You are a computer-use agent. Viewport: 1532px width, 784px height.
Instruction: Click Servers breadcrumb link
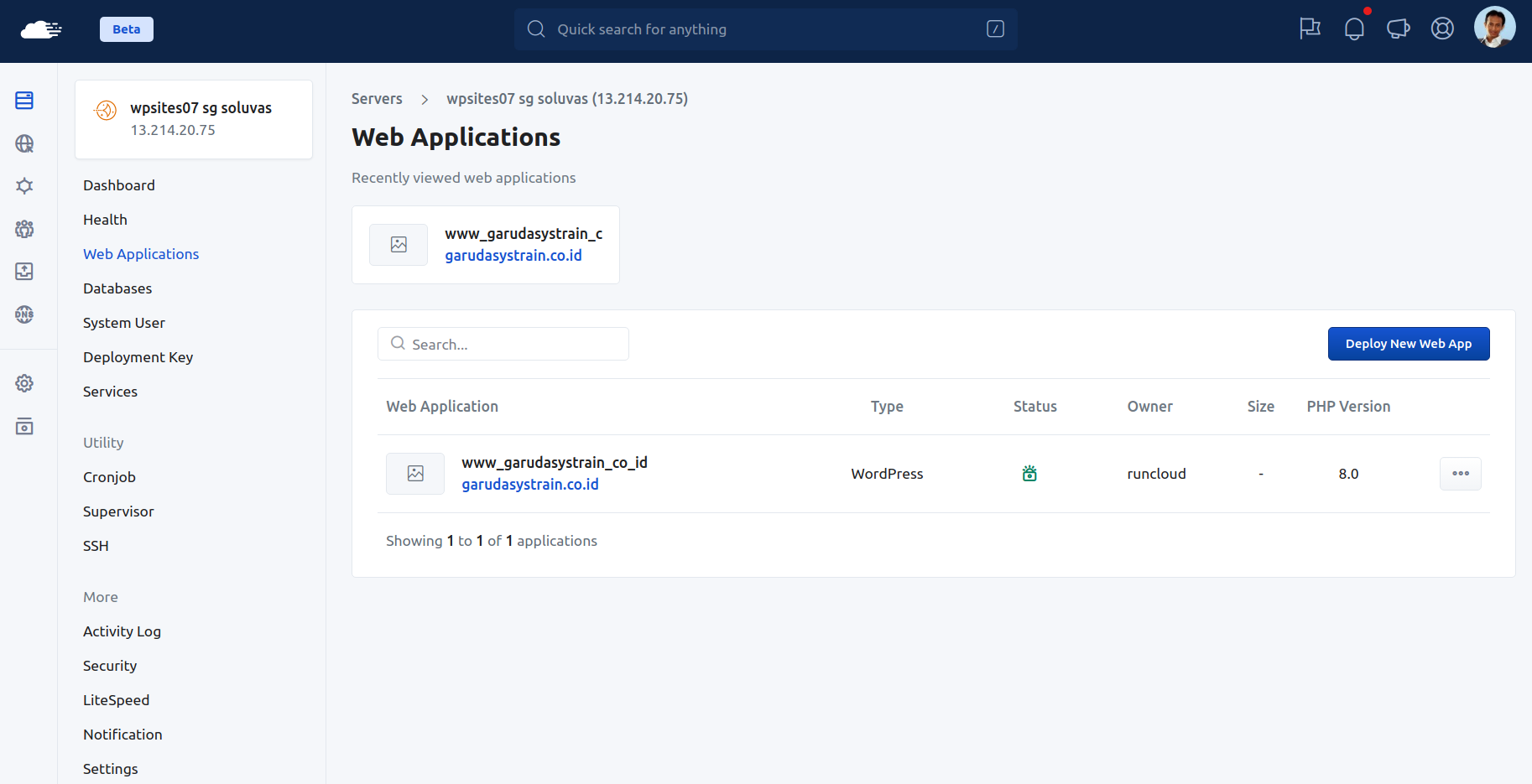377,99
